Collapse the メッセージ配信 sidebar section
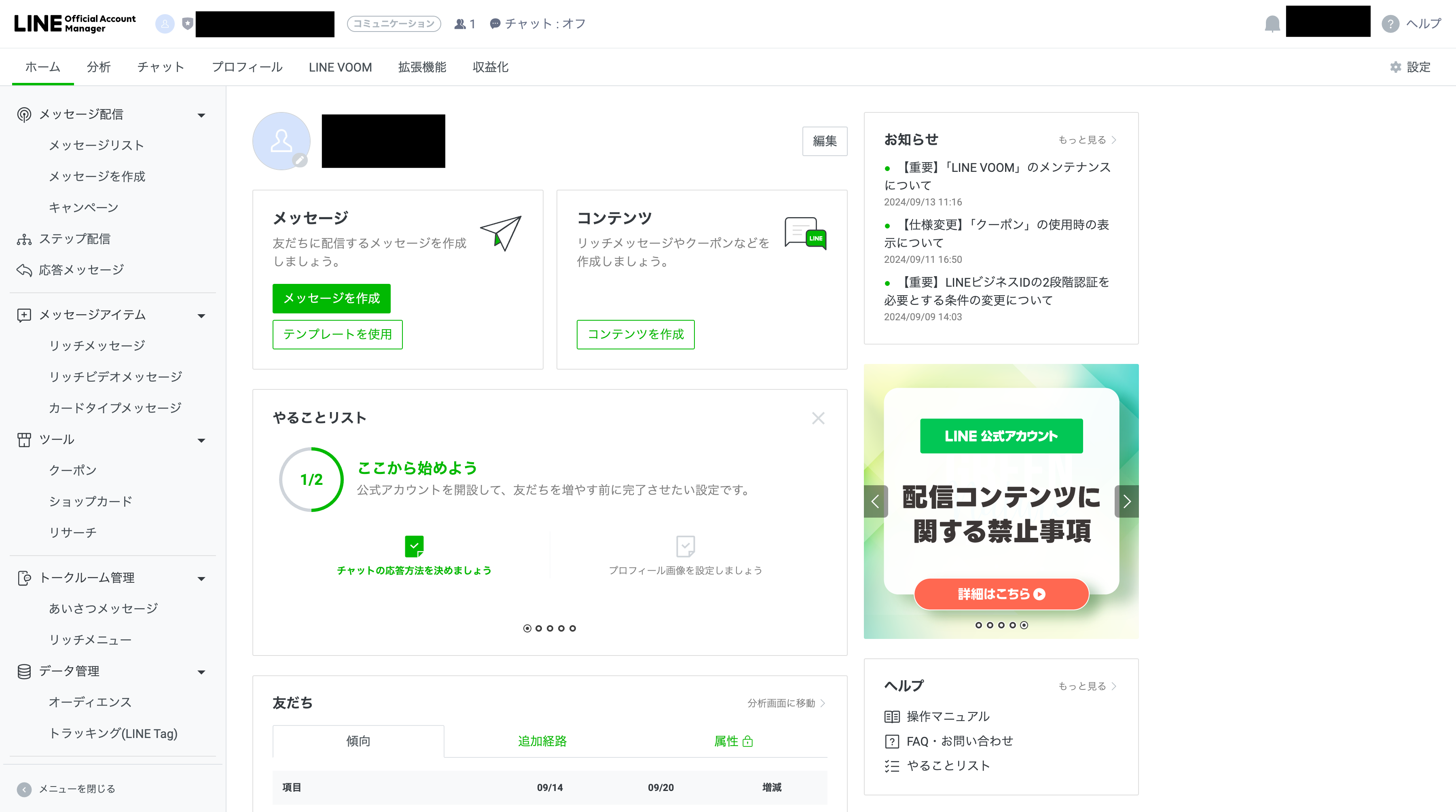Viewport: 1456px width, 812px height. click(x=201, y=115)
